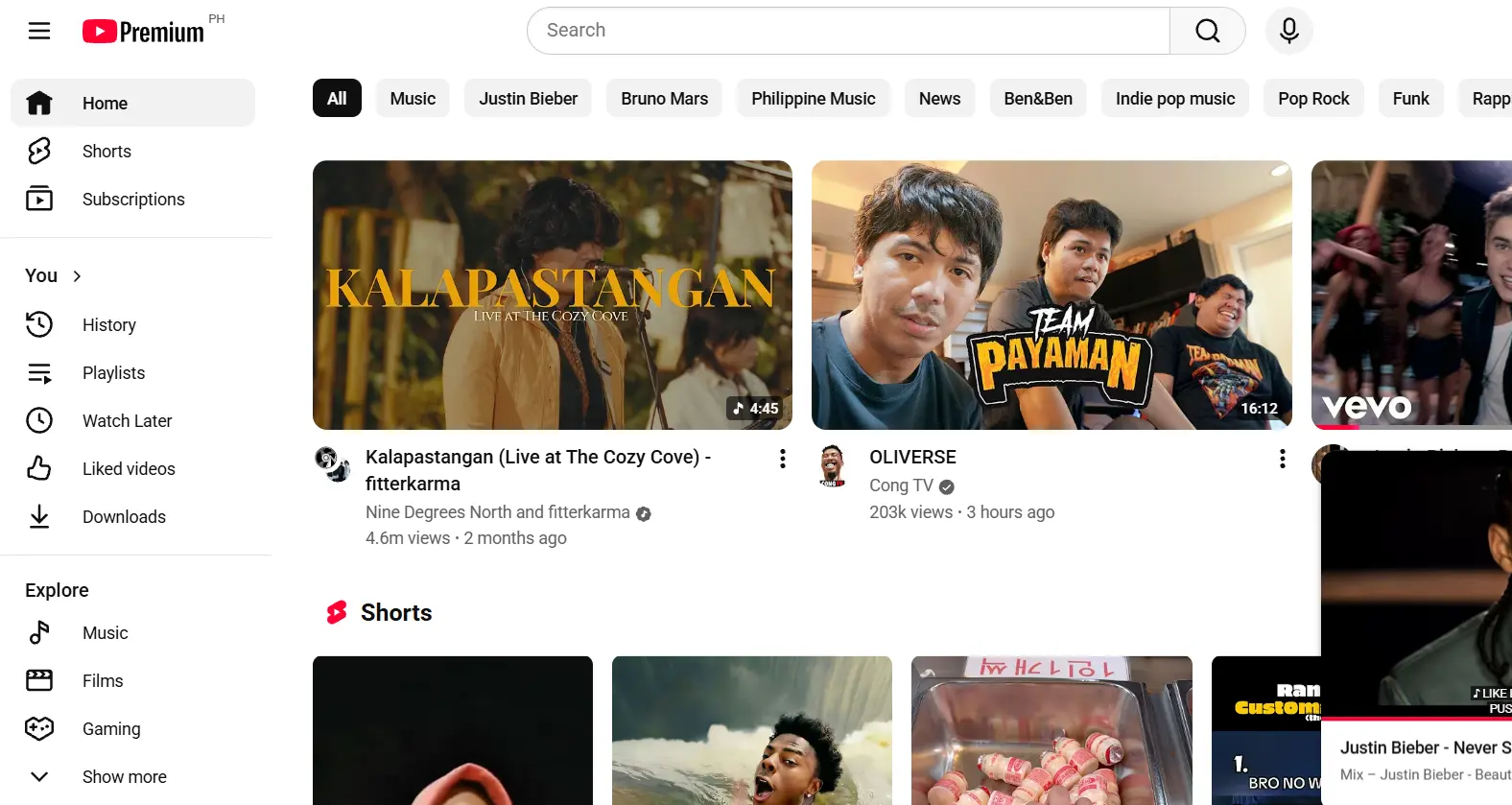
Task: Select the Bruno Mars filter chip
Action: click(664, 98)
